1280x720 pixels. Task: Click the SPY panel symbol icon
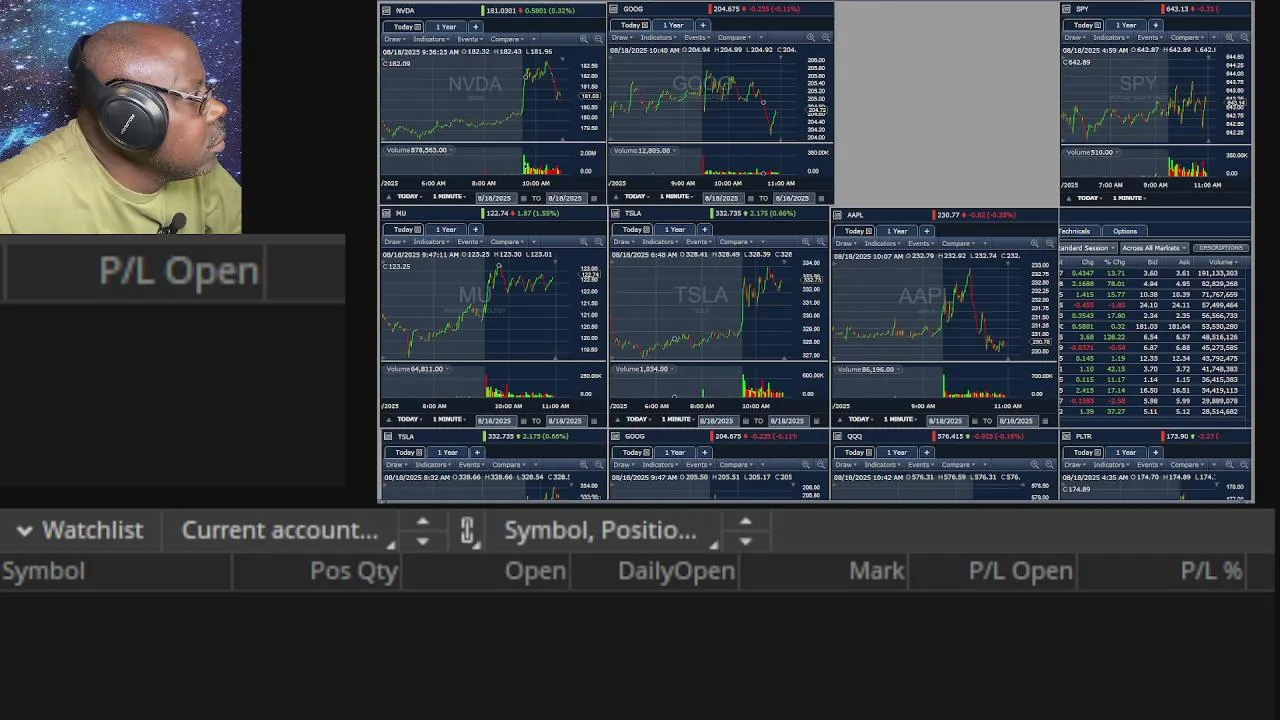click(x=1066, y=9)
